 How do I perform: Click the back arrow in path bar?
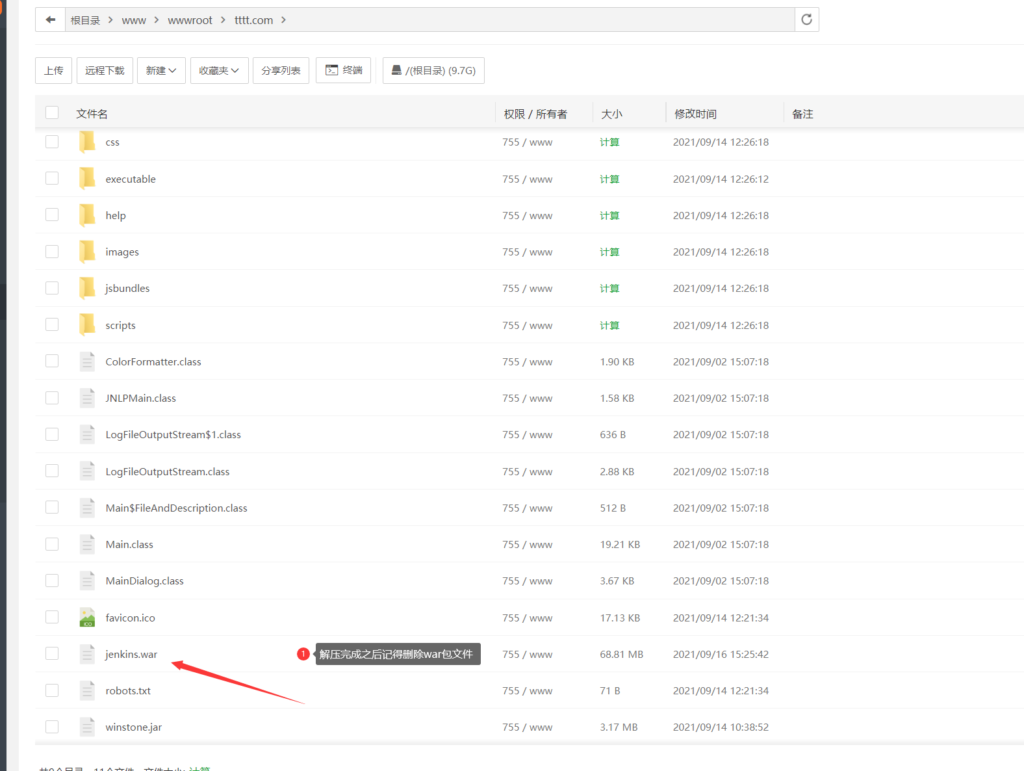coord(50,20)
